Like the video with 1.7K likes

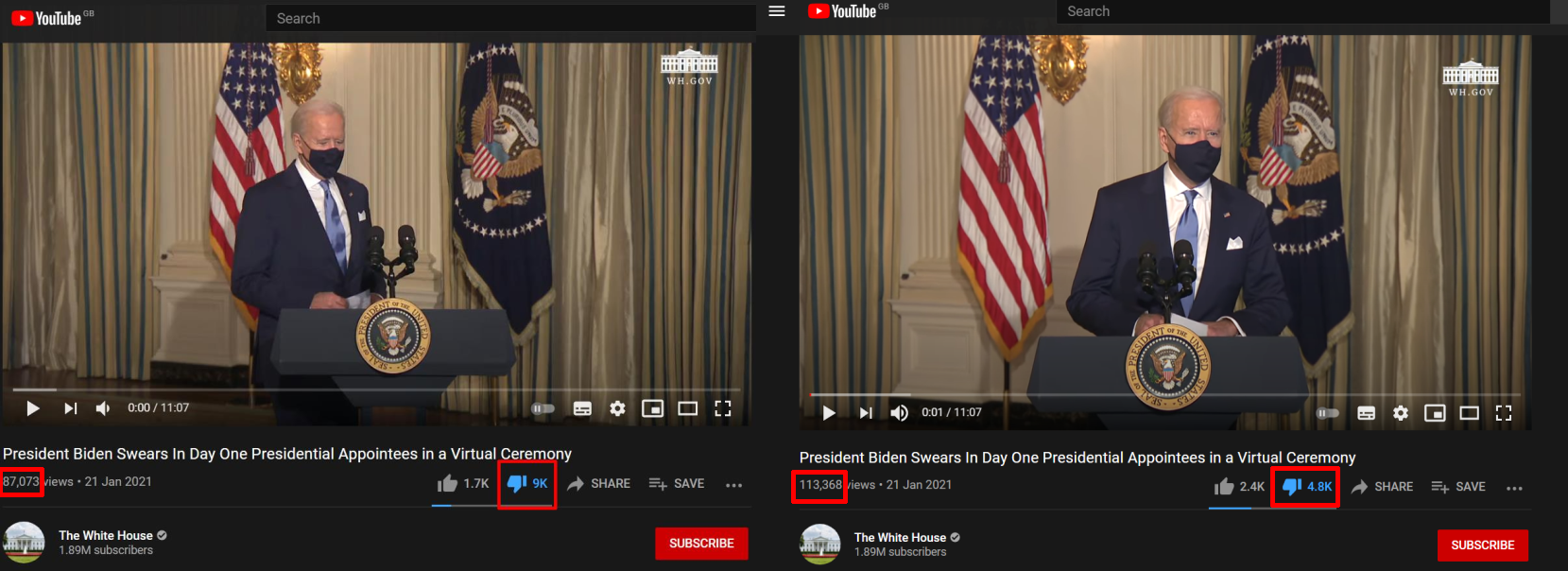(463, 483)
